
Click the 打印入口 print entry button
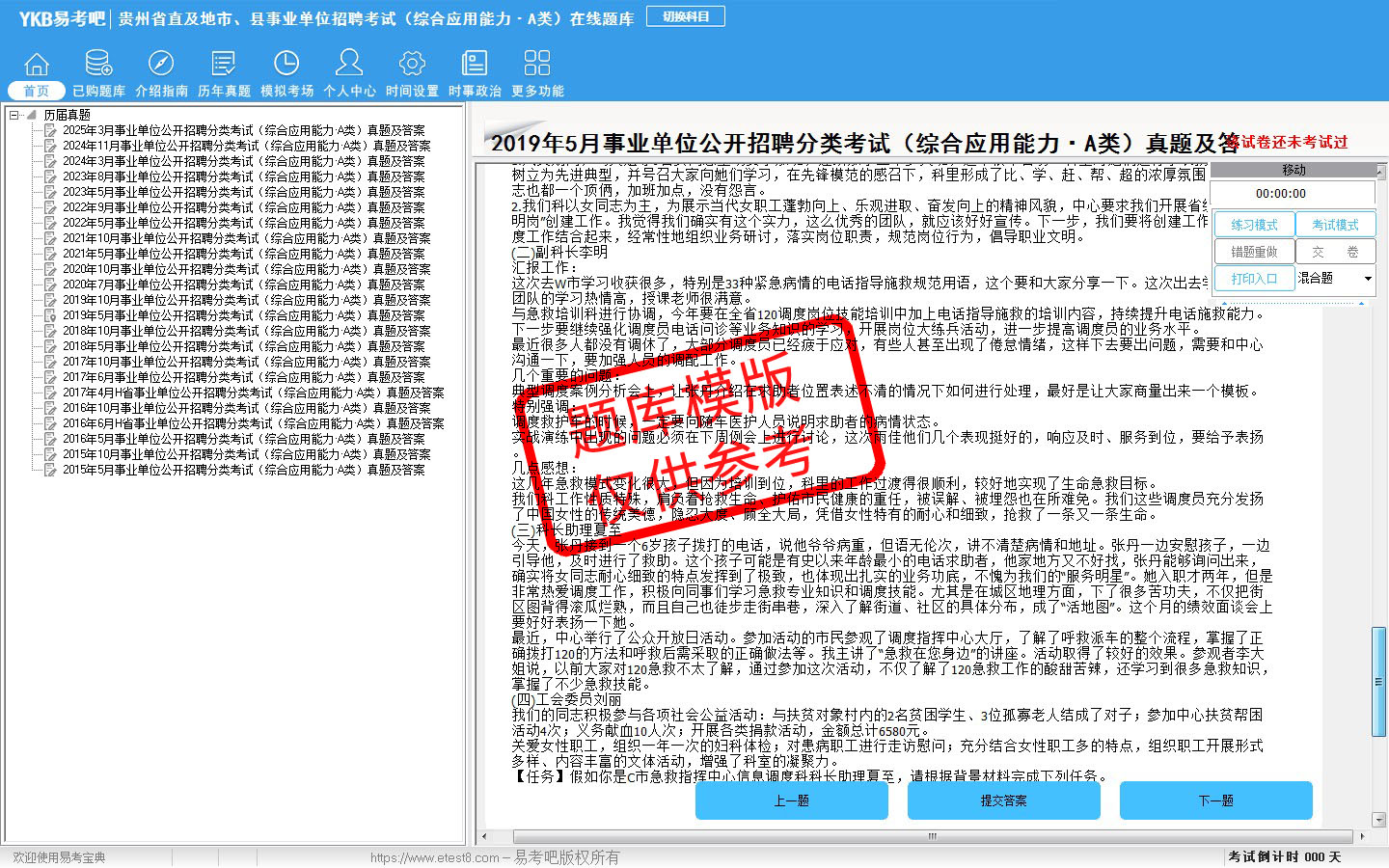[x=1254, y=279]
